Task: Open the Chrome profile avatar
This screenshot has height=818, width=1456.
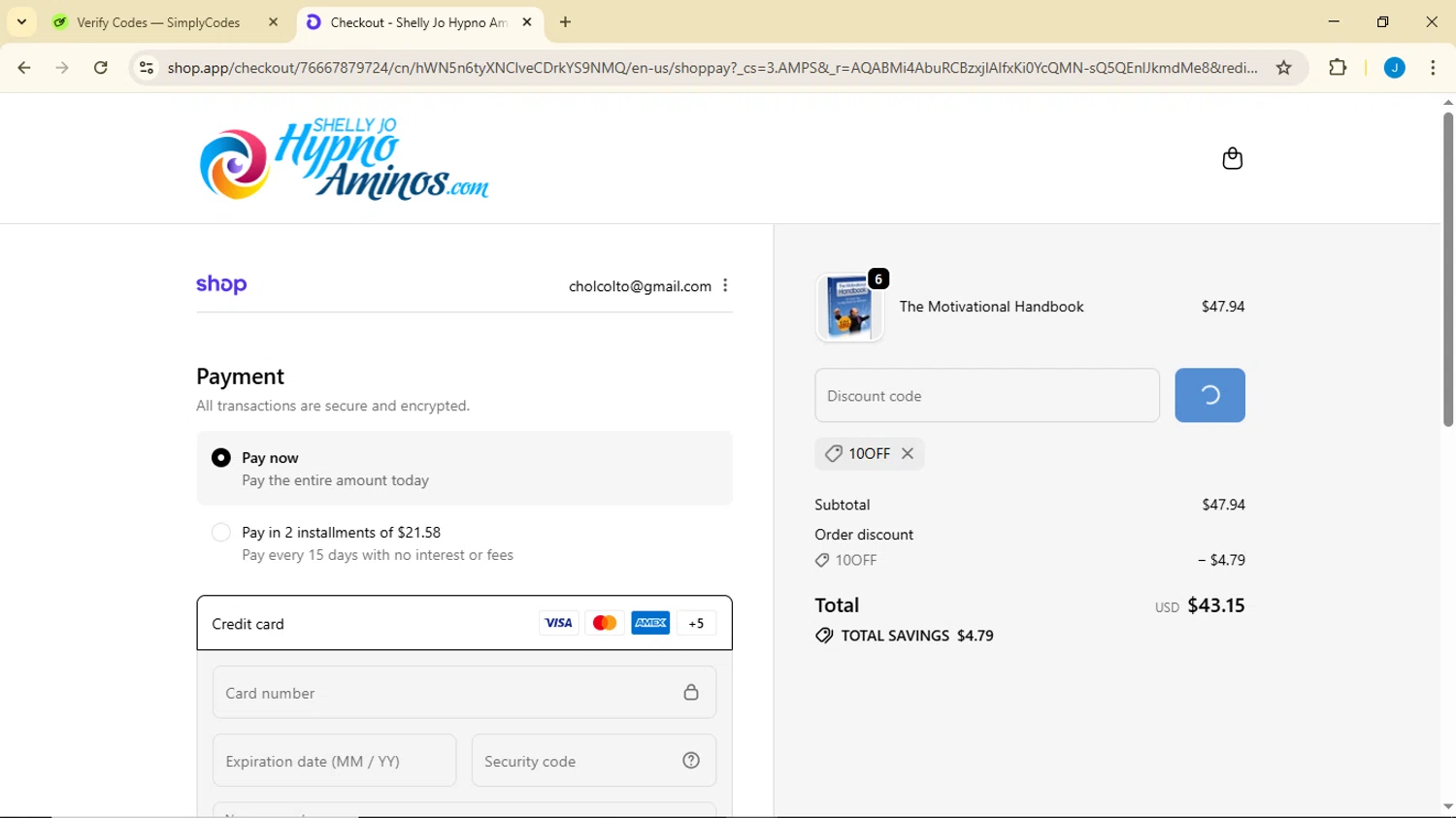Action: point(1394,67)
